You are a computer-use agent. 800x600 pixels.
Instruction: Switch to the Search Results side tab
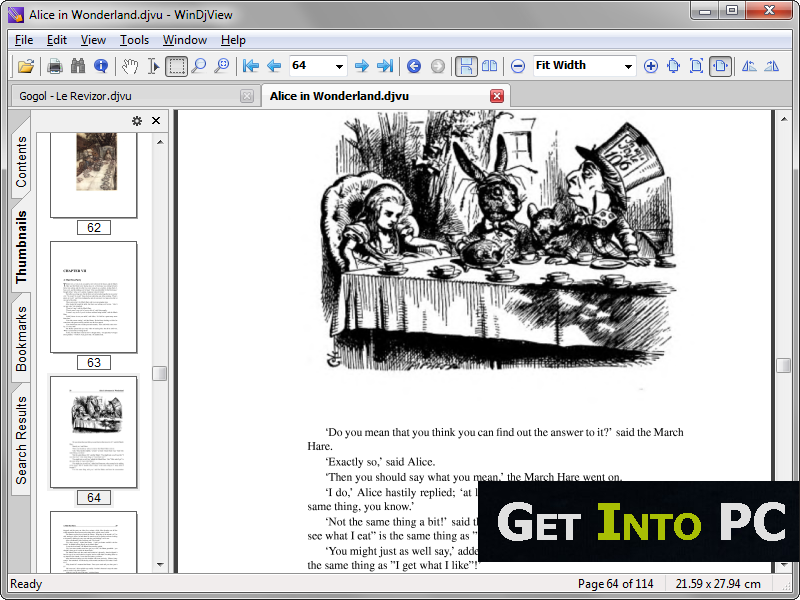coord(21,440)
